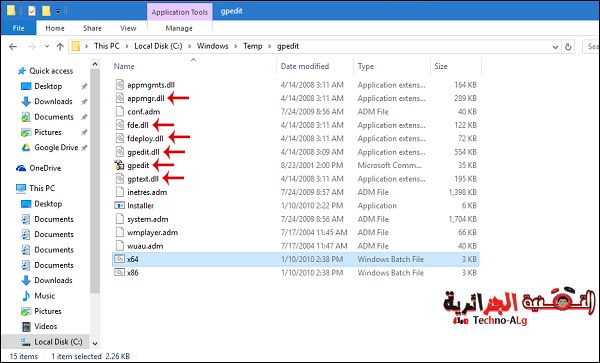
Task: Click the Forward navigation arrow
Action: point(32,46)
